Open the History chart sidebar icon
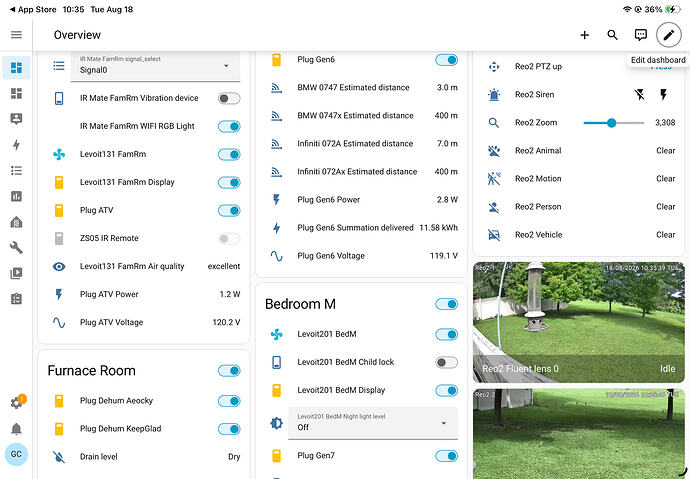Viewport: 690px width, 479px height. point(16,196)
